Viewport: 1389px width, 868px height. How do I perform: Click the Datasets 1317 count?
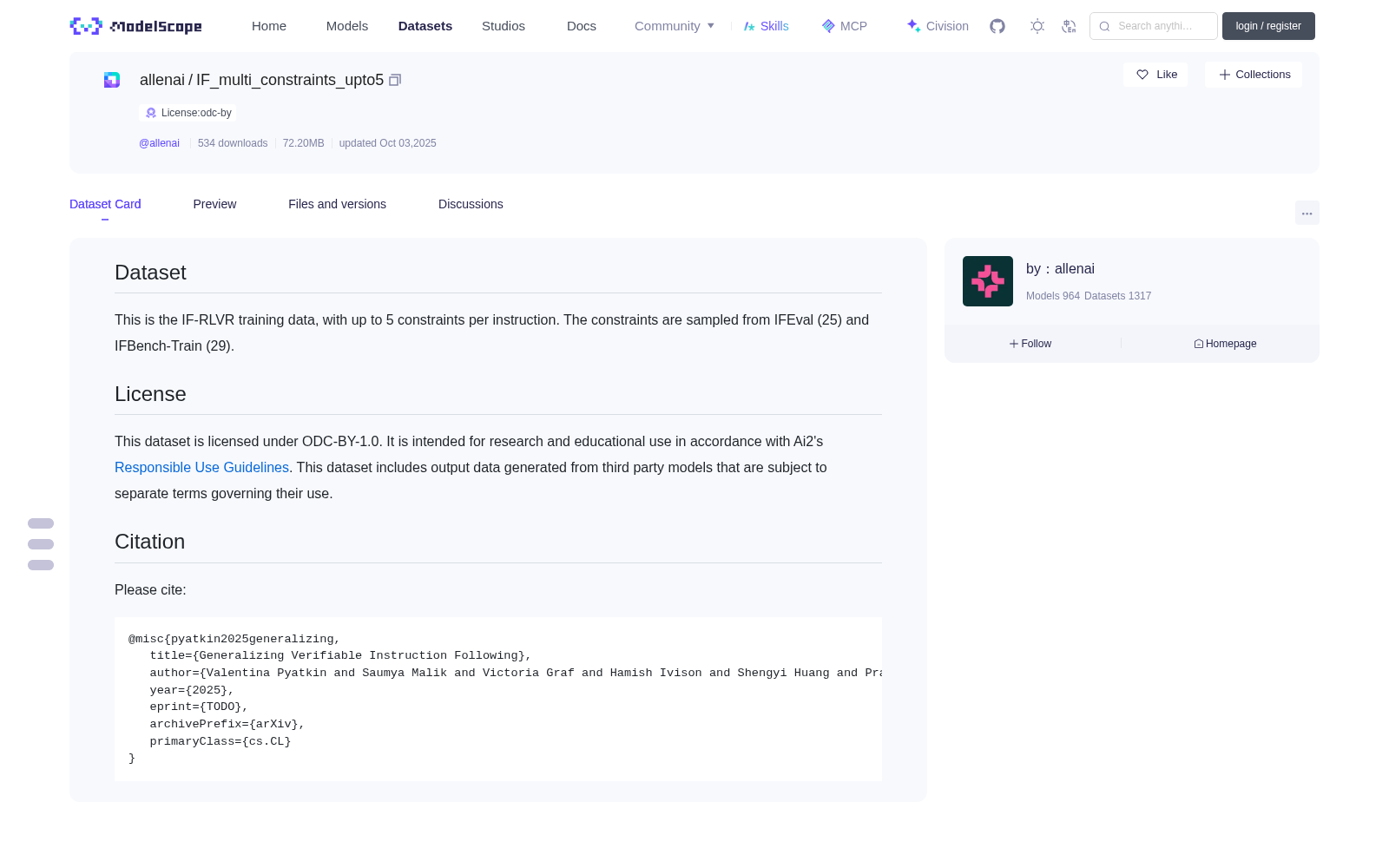point(1118,296)
